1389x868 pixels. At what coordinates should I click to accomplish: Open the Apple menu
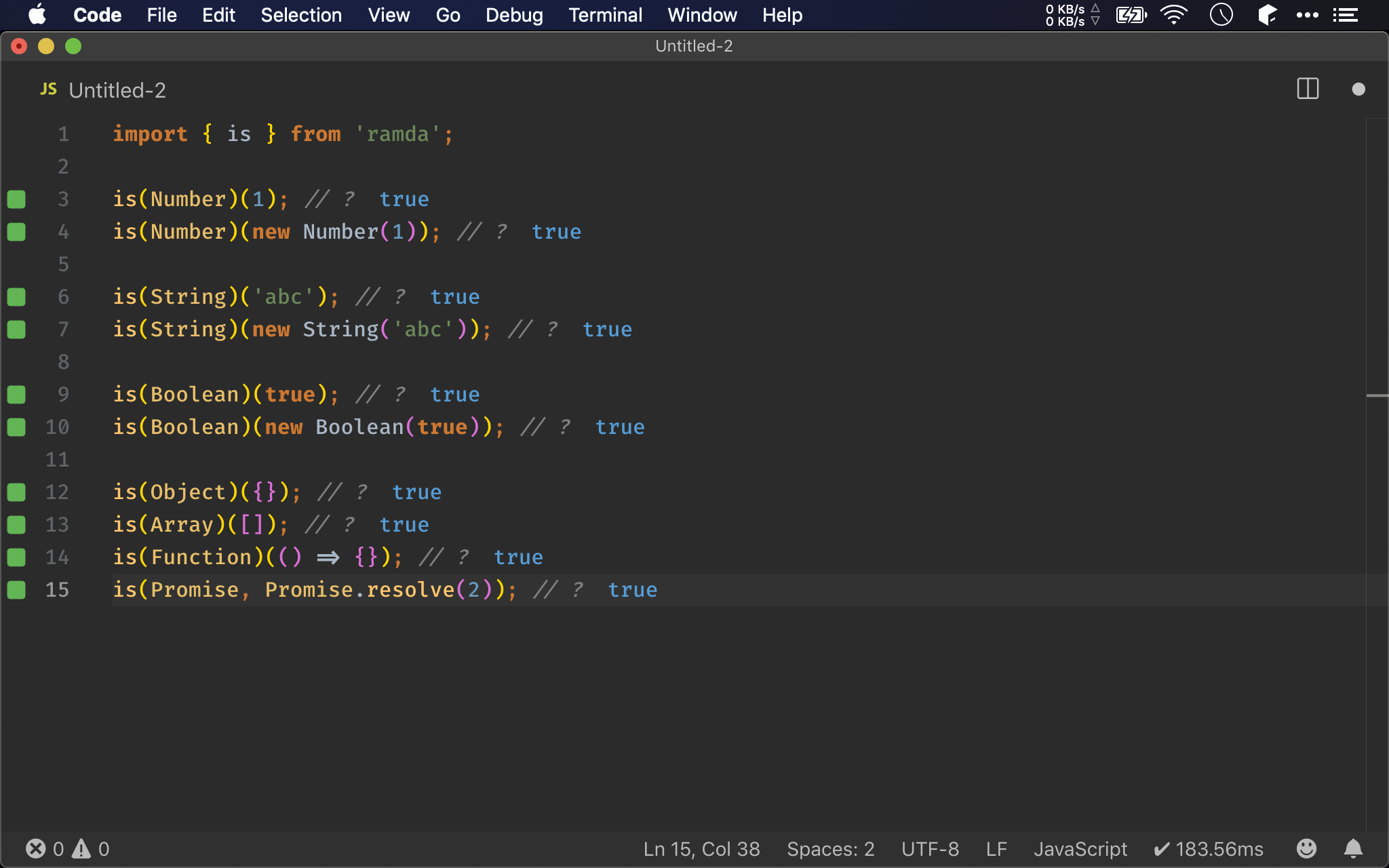tap(37, 15)
